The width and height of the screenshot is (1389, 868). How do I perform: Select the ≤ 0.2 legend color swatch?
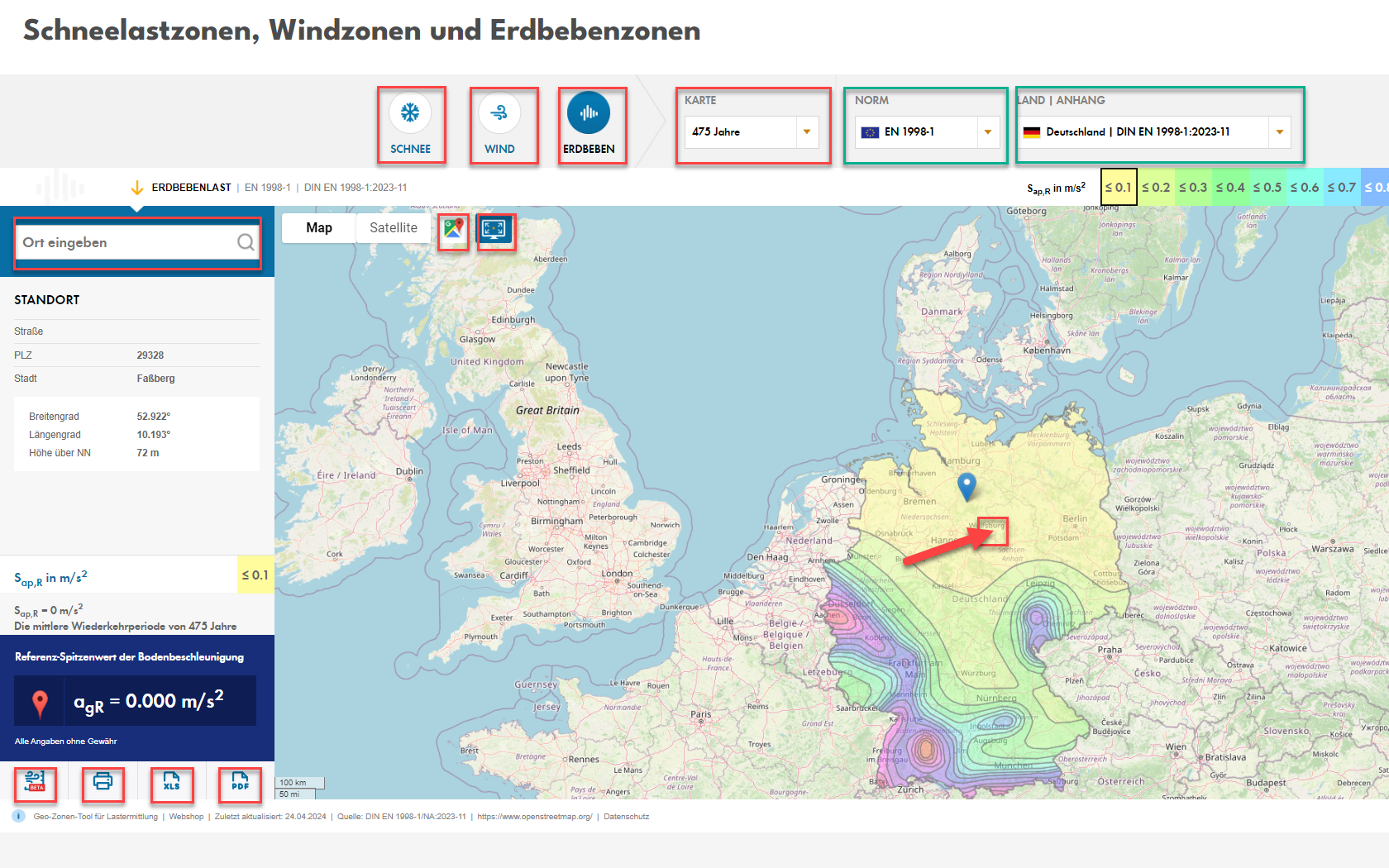point(1156,187)
